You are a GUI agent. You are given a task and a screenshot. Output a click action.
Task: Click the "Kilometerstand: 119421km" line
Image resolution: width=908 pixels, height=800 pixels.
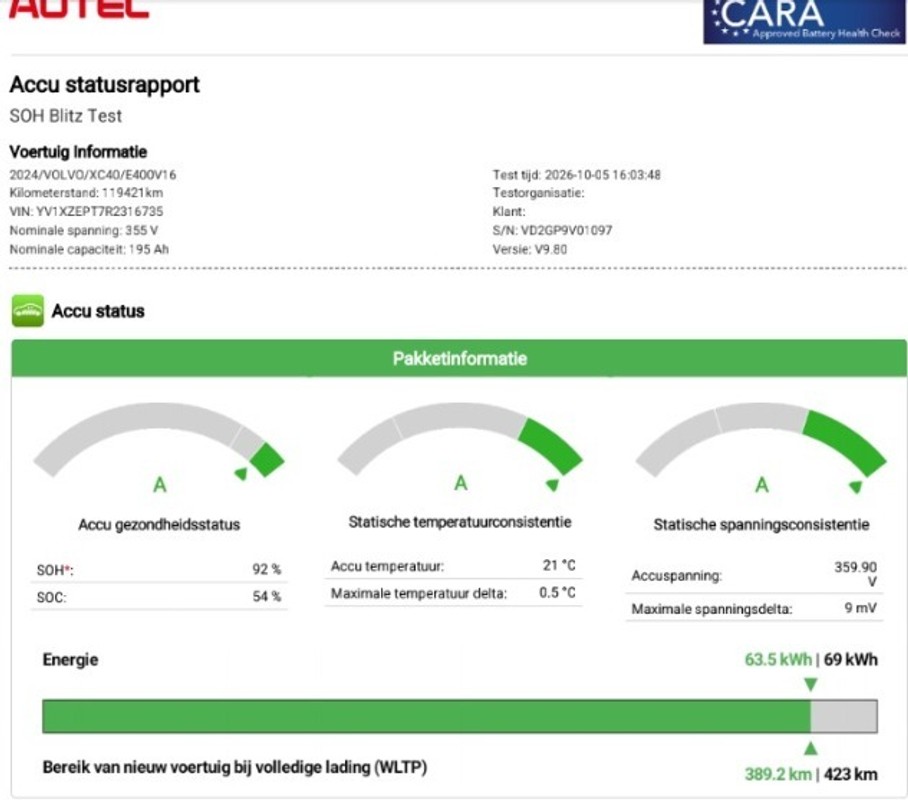coord(86,193)
